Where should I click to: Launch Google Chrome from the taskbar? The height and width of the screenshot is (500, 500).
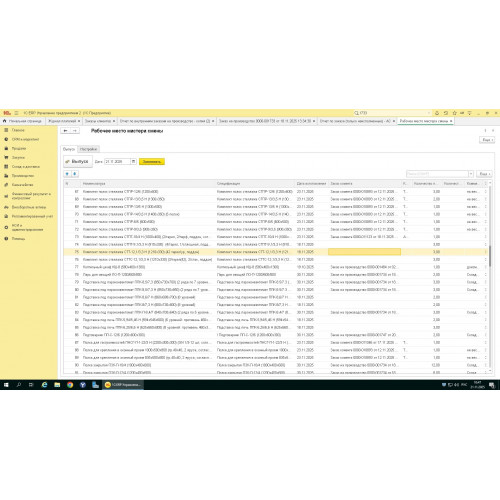coord(70,385)
